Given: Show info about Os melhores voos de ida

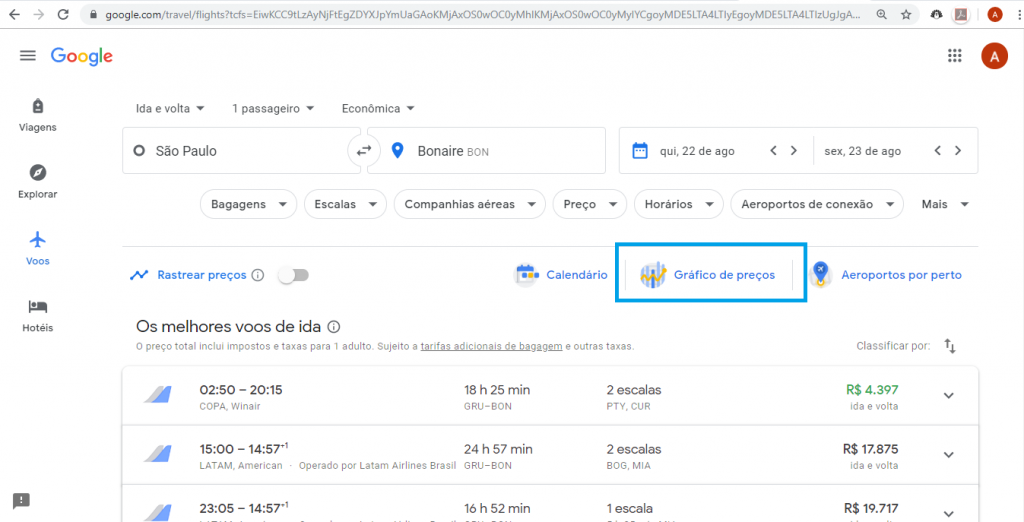Looking at the screenshot, I should [x=334, y=327].
